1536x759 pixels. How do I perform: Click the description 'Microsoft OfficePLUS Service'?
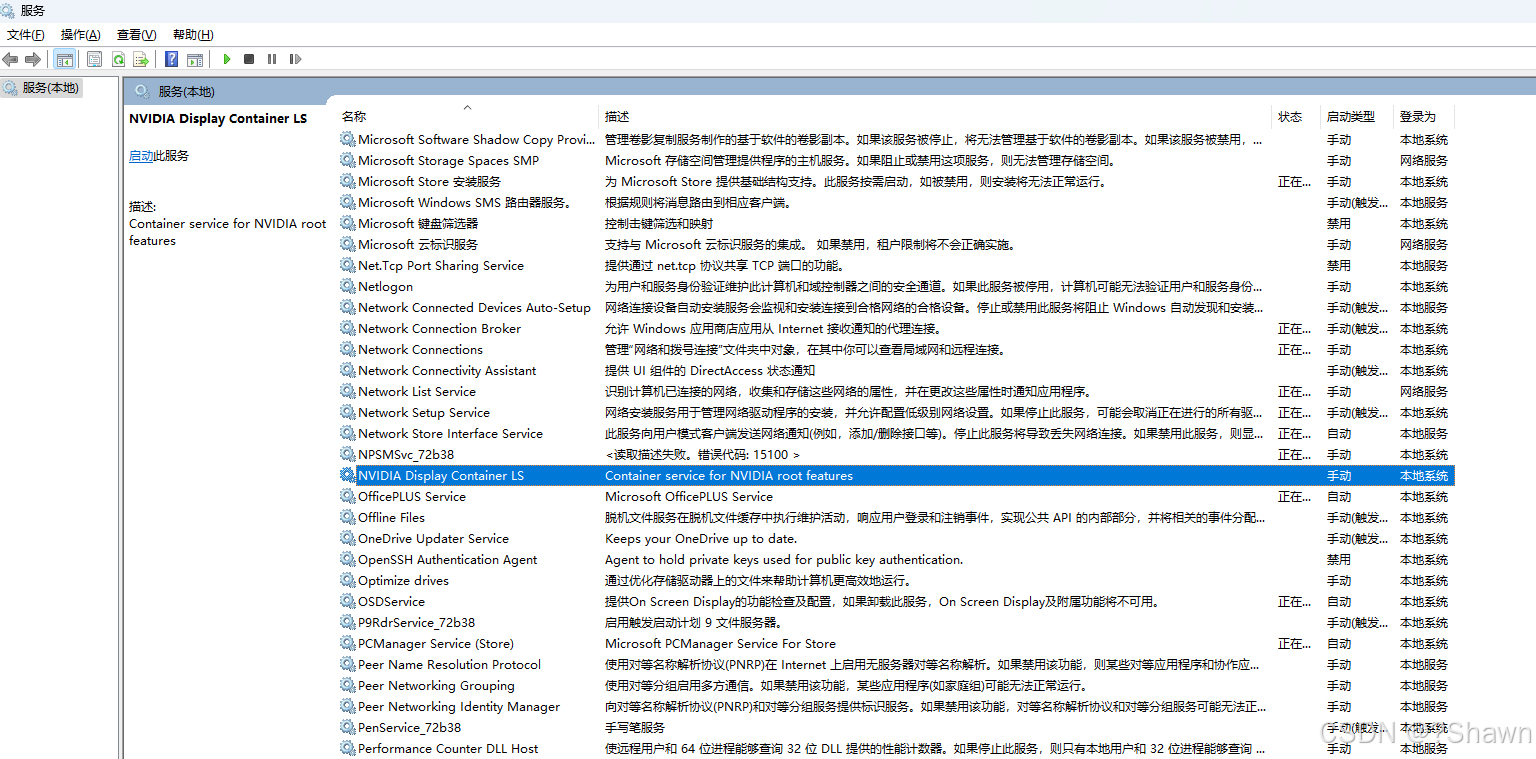(689, 496)
